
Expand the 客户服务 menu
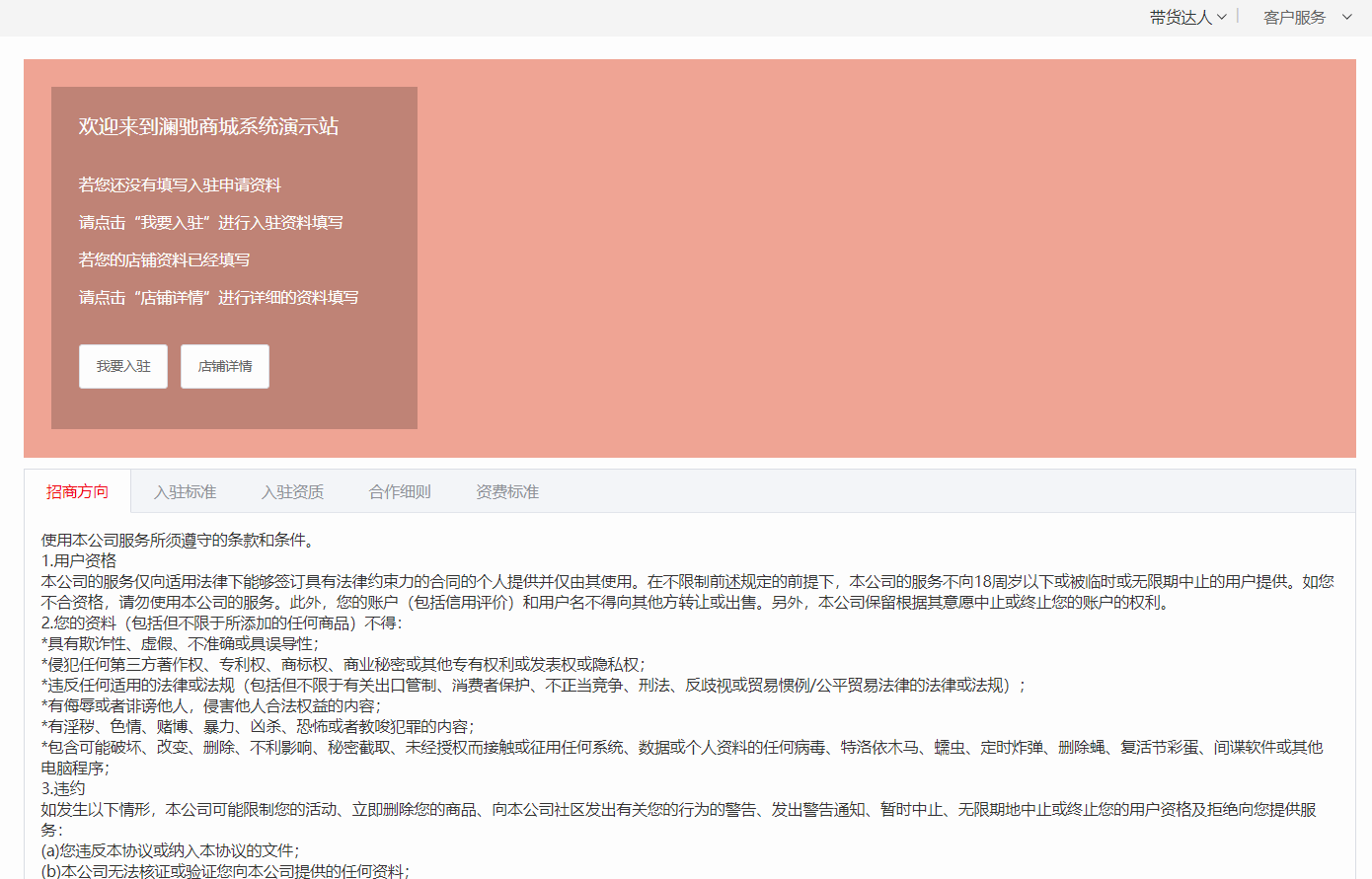1294,18
